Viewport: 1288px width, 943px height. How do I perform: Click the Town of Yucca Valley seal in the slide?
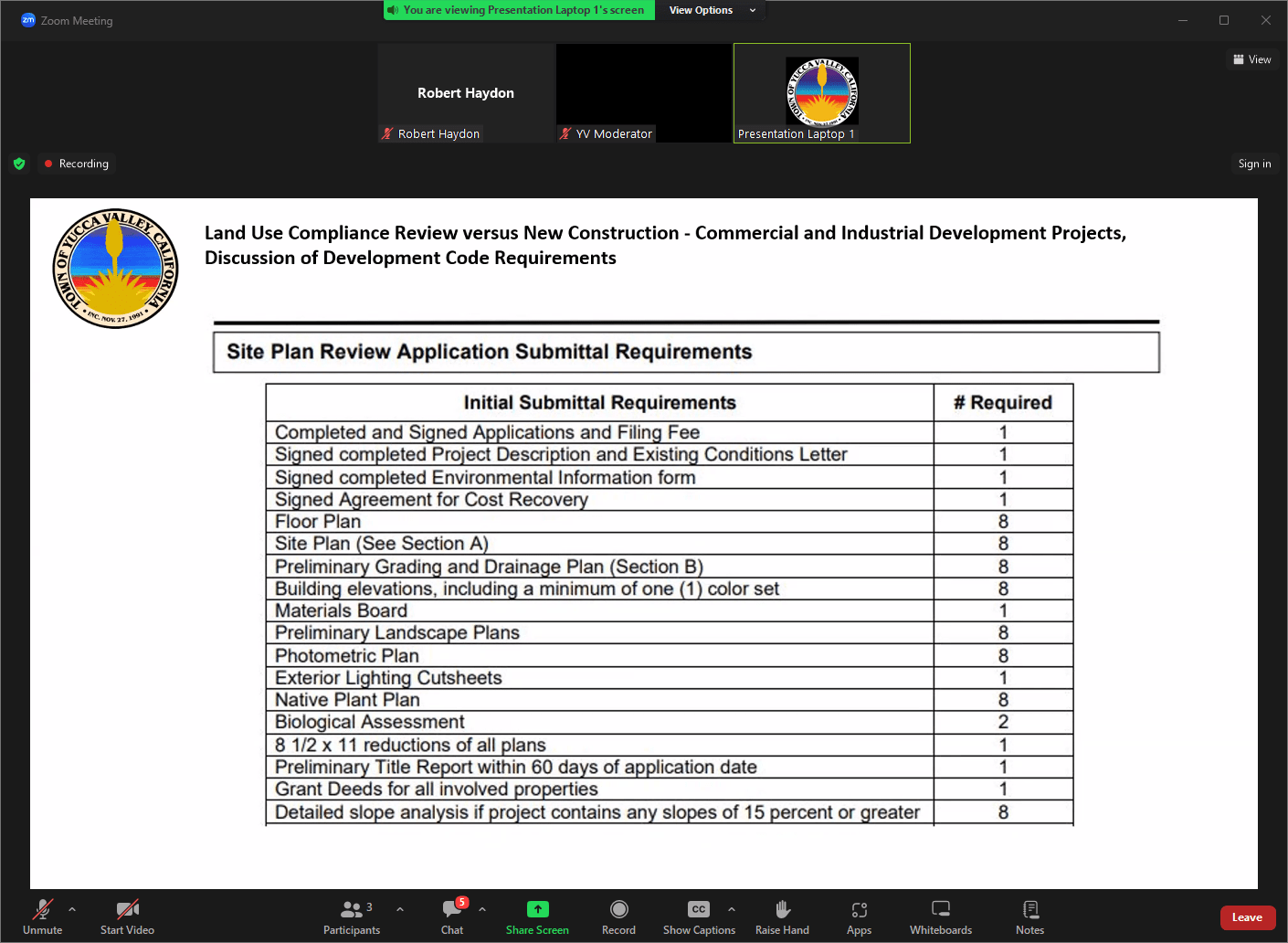(115, 269)
